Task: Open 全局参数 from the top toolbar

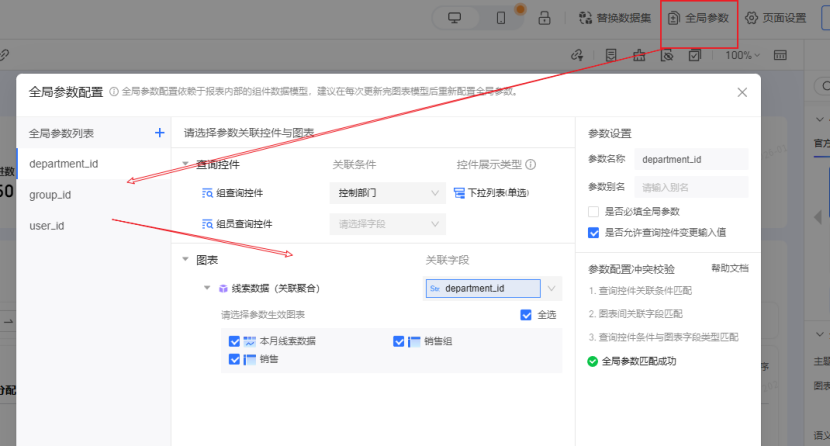Action: (x=699, y=18)
